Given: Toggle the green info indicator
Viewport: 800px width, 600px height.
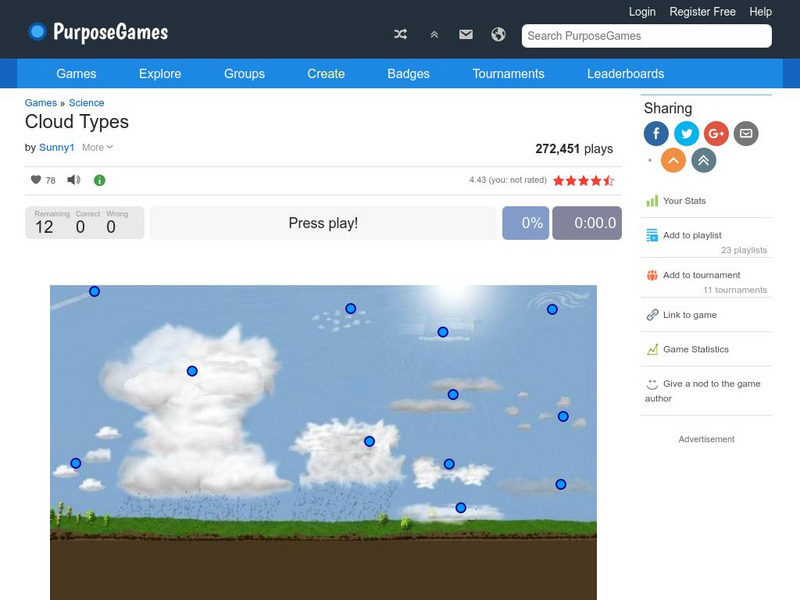Looking at the screenshot, I should (x=97, y=180).
